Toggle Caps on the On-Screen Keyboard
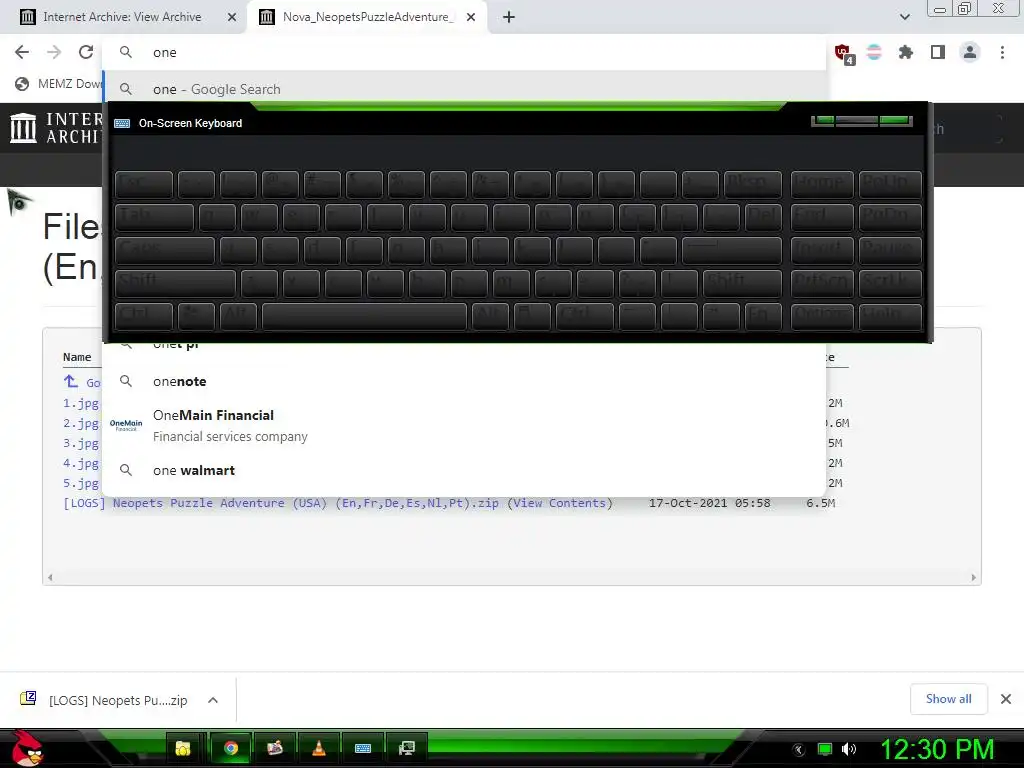Screen dimensions: 1024x768 [x=165, y=250]
